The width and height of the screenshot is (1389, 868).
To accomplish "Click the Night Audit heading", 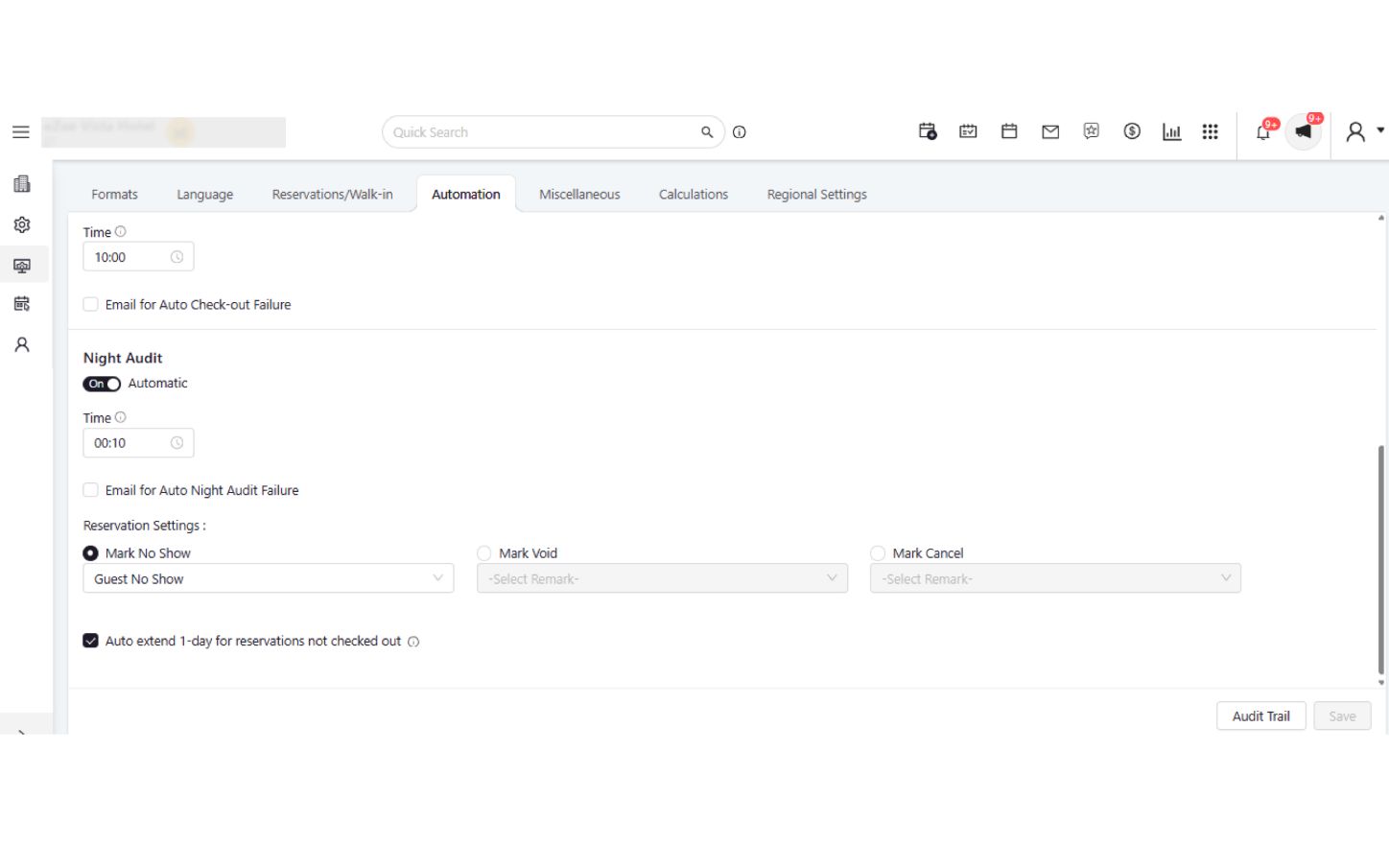I will point(123,358).
